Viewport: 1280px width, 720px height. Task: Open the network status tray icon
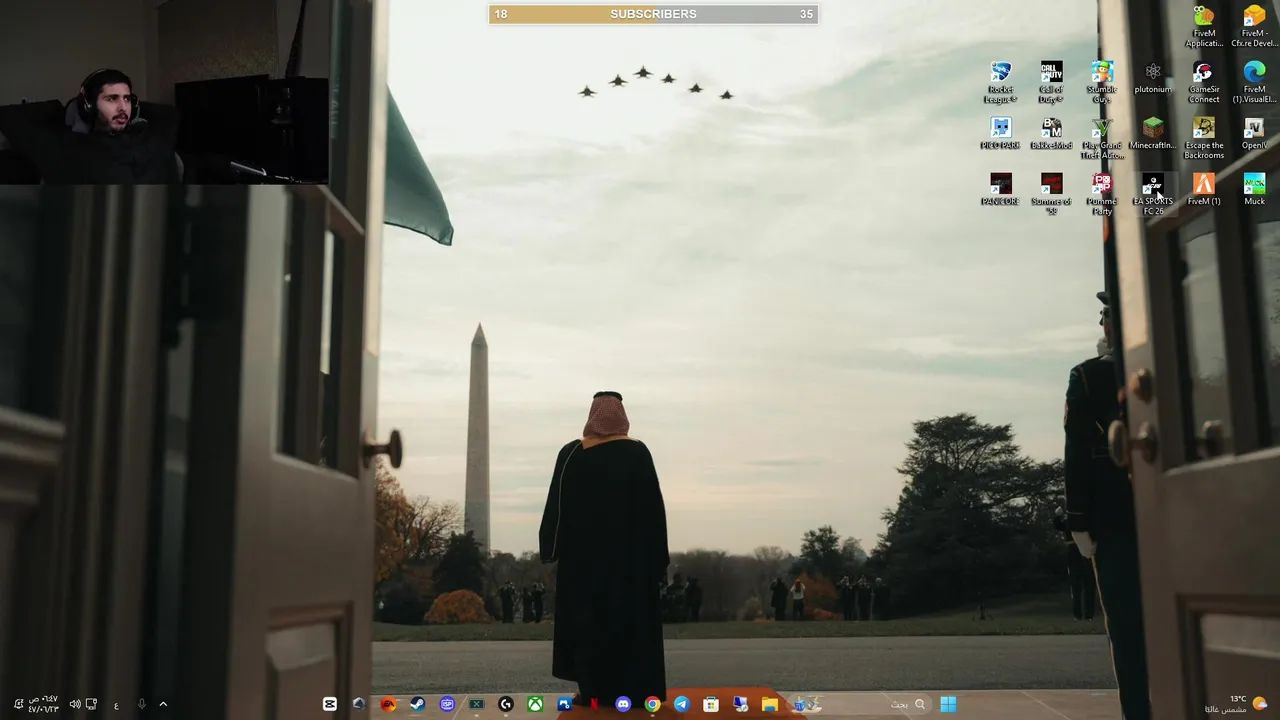point(91,704)
